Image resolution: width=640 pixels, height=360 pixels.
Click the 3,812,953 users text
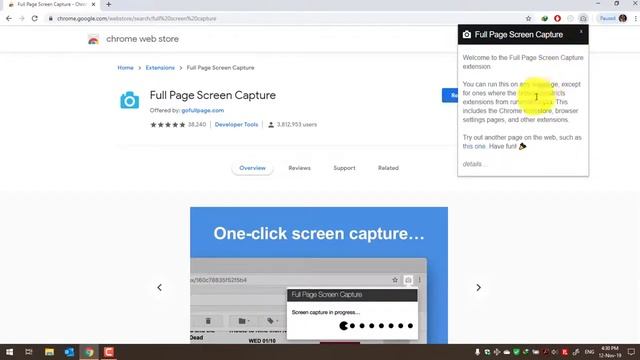pos(297,124)
